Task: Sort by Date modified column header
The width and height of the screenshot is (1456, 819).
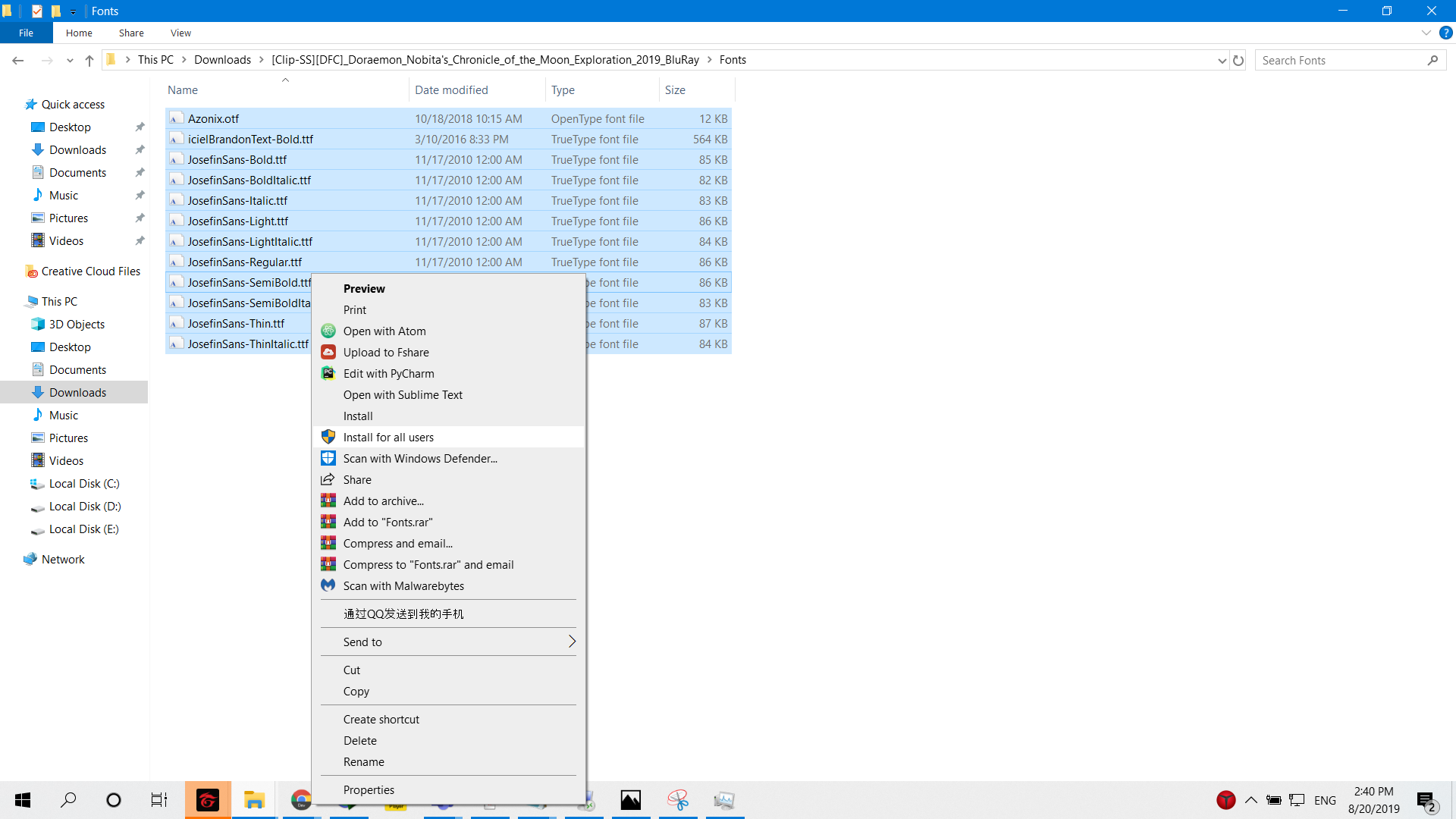Action: point(477,89)
